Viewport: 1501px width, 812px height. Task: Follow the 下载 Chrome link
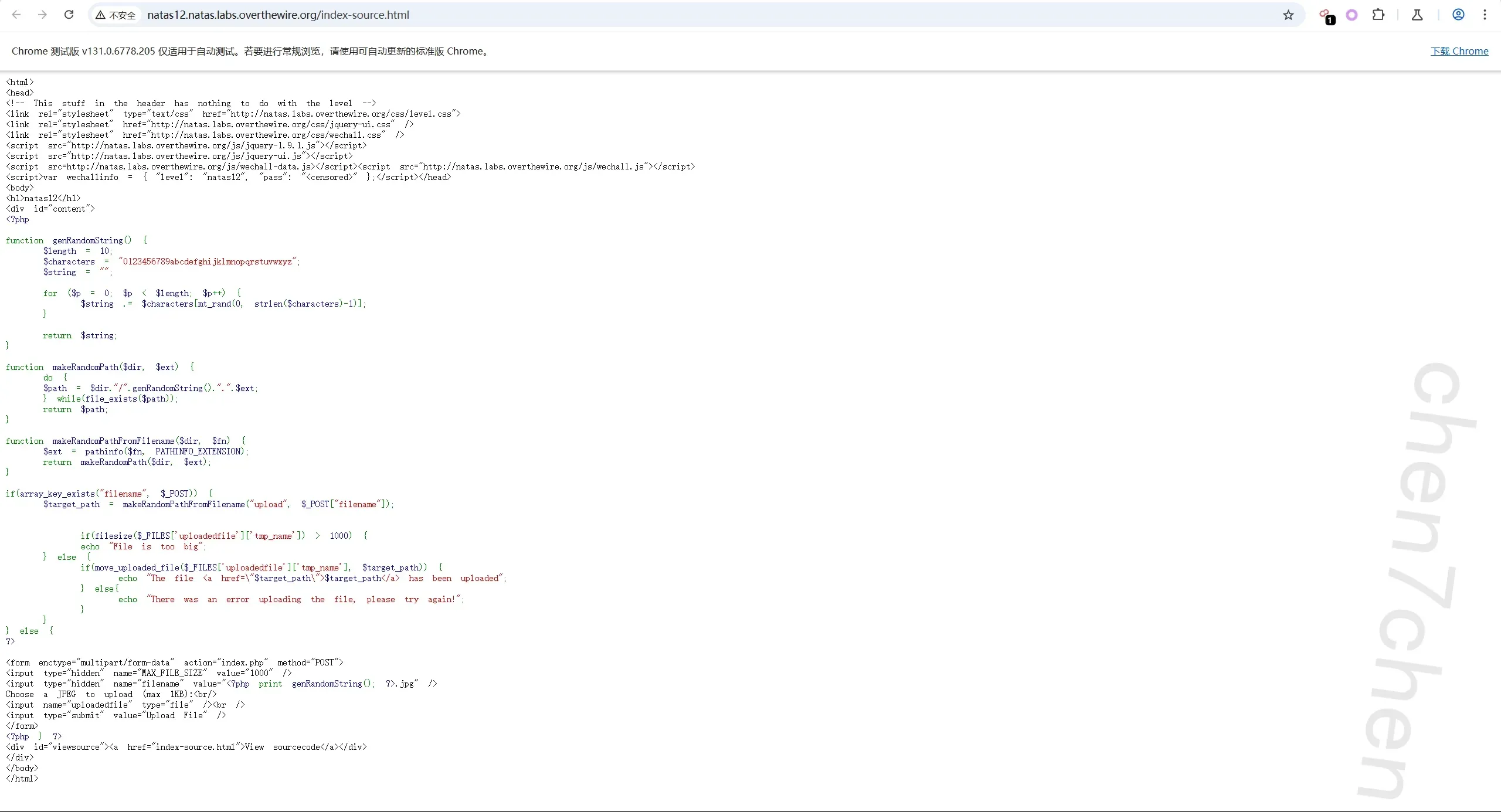coord(1459,51)
